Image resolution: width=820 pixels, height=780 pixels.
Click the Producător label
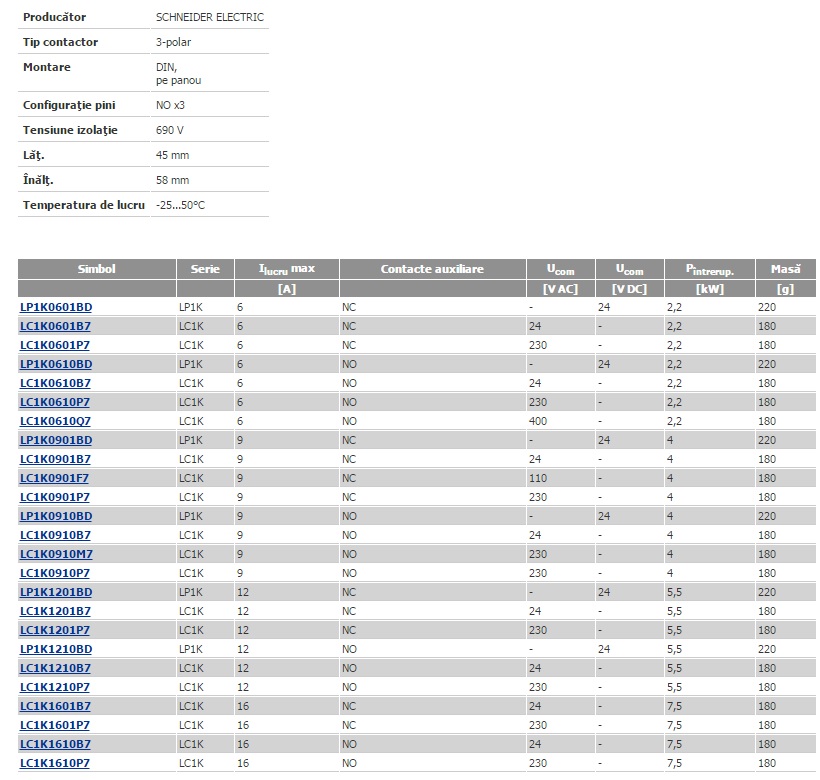click(x=54, y=17)
